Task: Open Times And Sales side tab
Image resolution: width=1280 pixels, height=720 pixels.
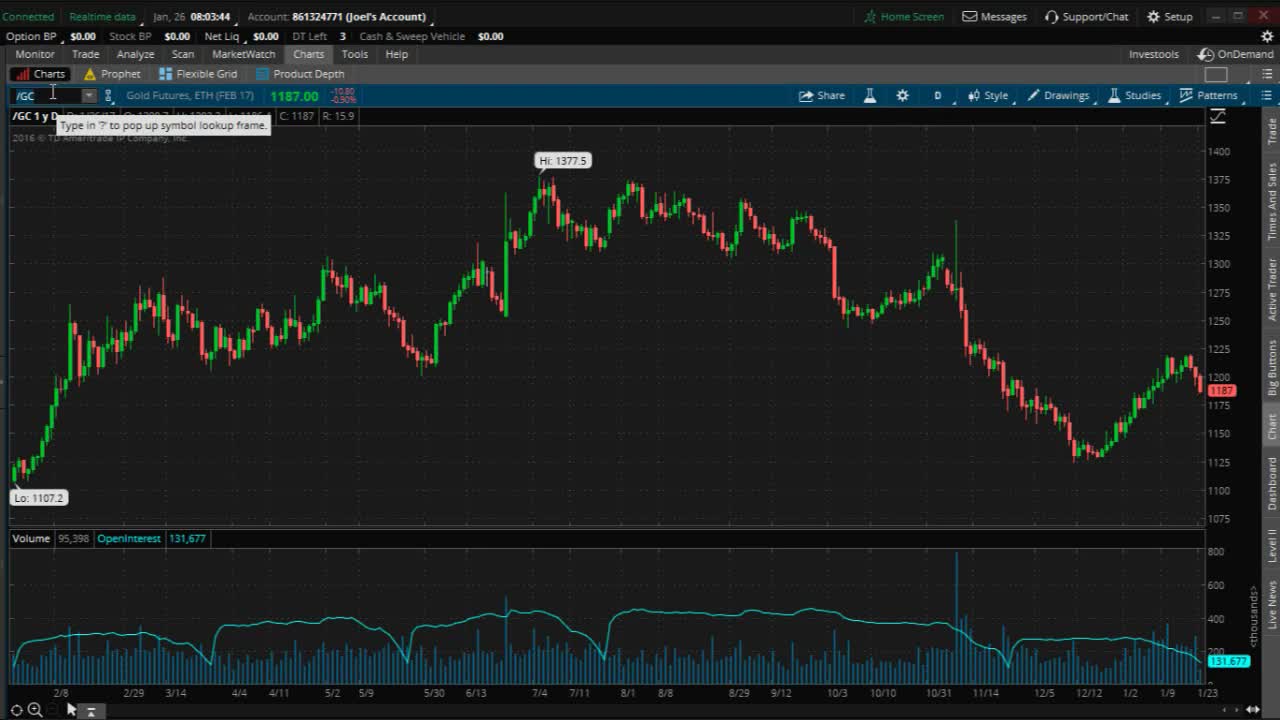Action: coord(1272,201)
